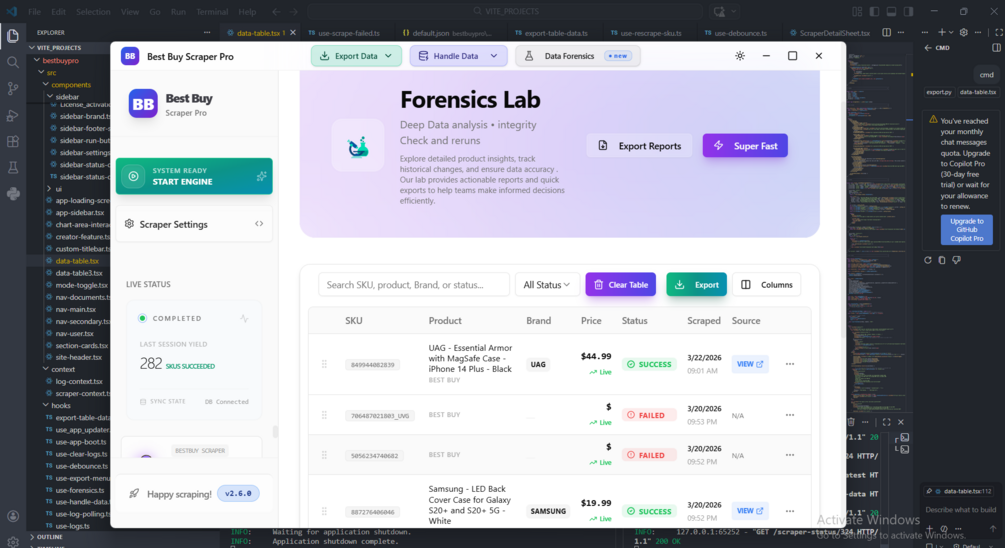Viewport: 1005px width, 548px height.
Task: Open Columns button above table
Action: click(767, 285)
